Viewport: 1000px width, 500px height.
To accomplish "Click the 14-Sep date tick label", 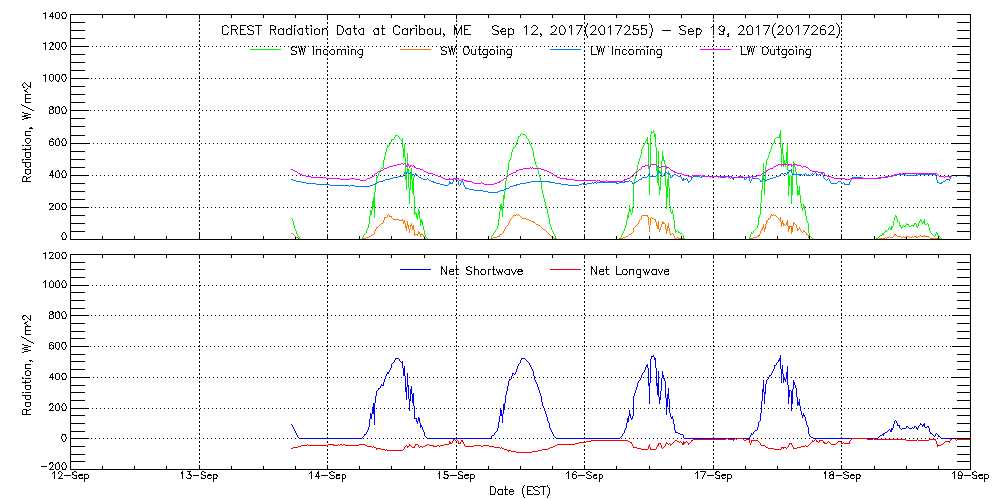I will (x=328, y=477).
